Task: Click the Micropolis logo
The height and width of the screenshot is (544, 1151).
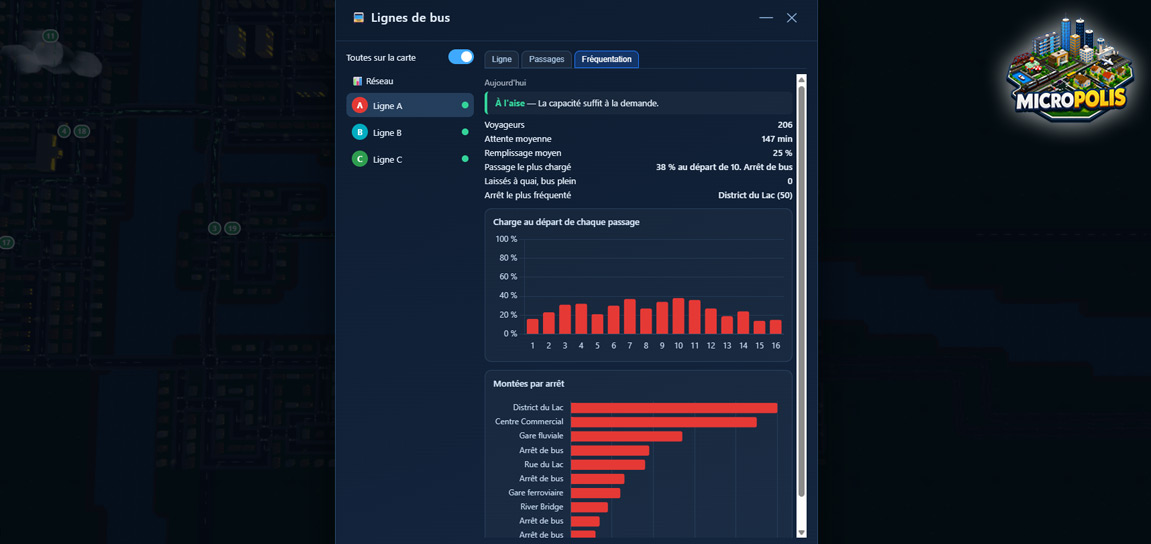Action: point(1070,69)
